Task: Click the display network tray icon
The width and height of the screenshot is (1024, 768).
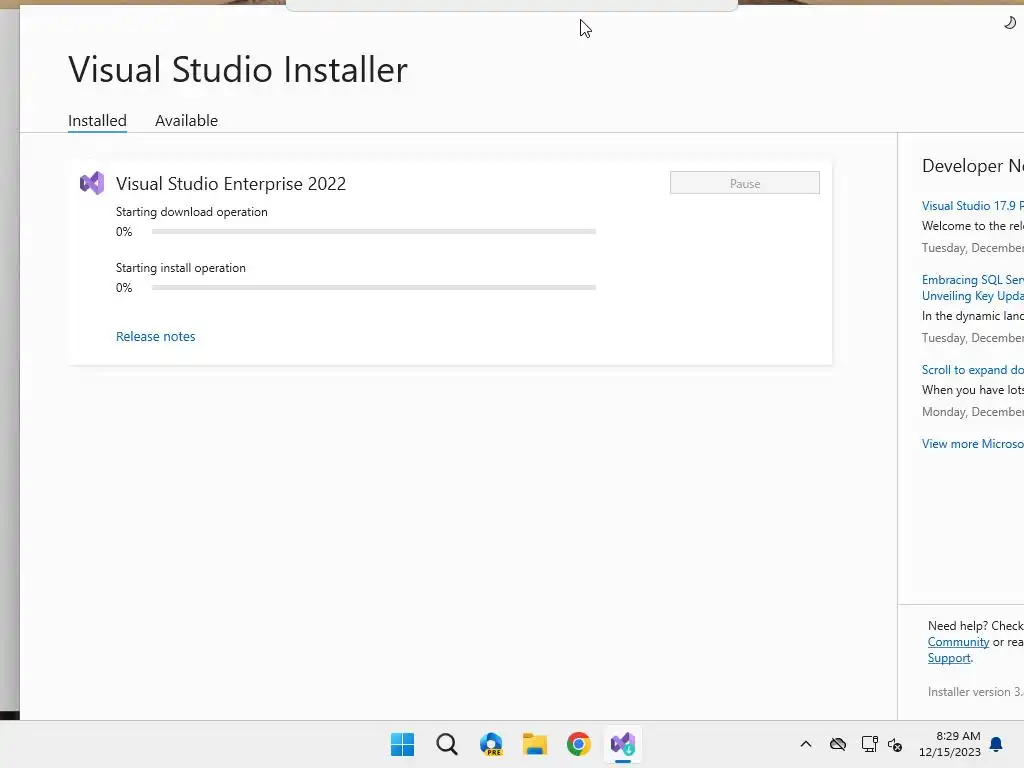Action: (x=869, y=744)
